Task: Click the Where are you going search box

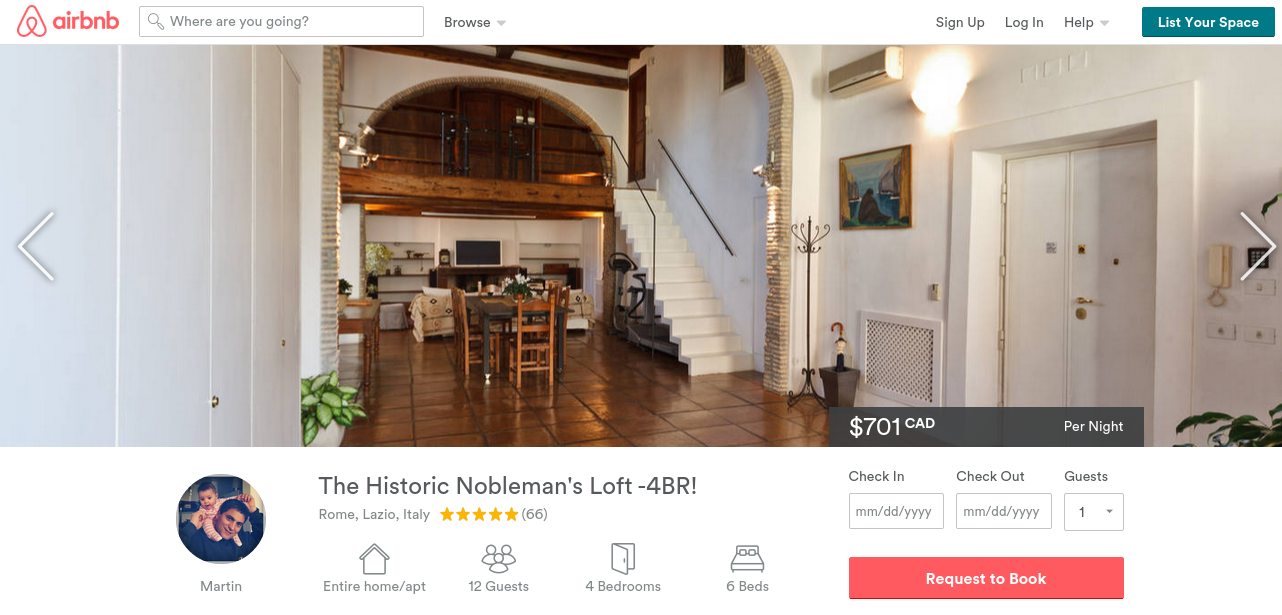Action: tap(282, 21)
